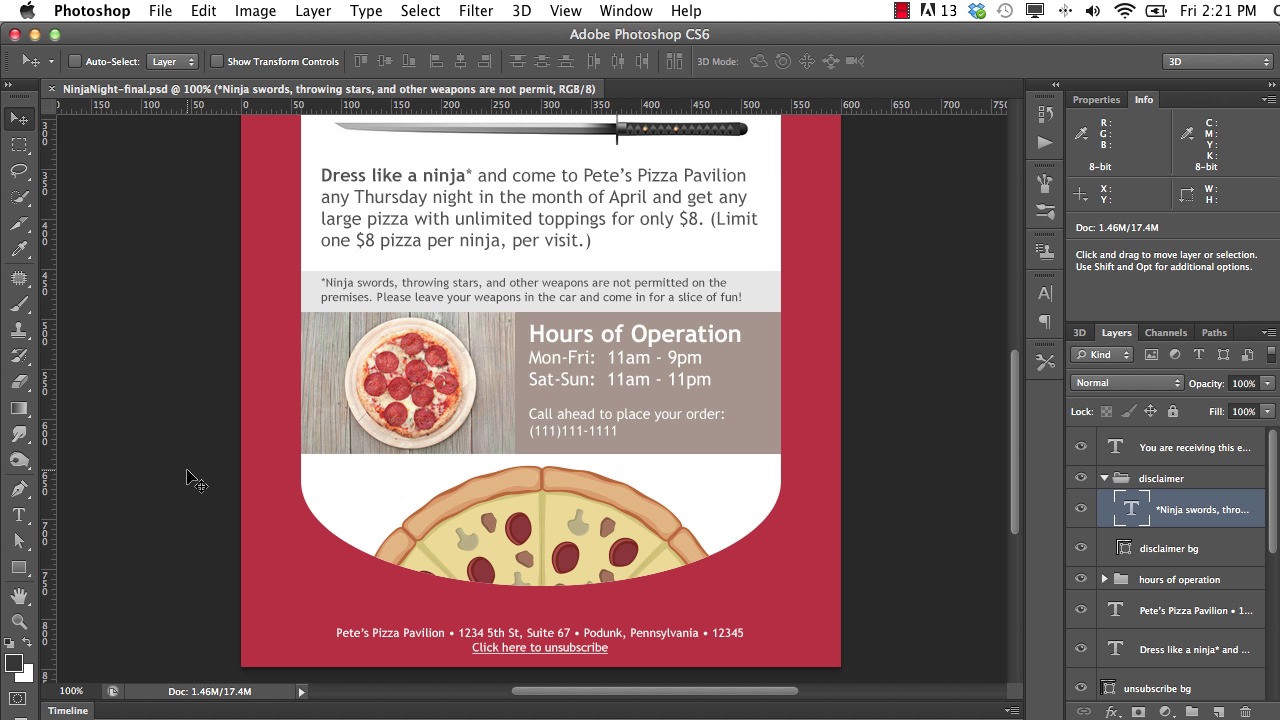Click the delete layer trash icon
Viewport: 1280px width, 720px height.
tap(1245, 712)
